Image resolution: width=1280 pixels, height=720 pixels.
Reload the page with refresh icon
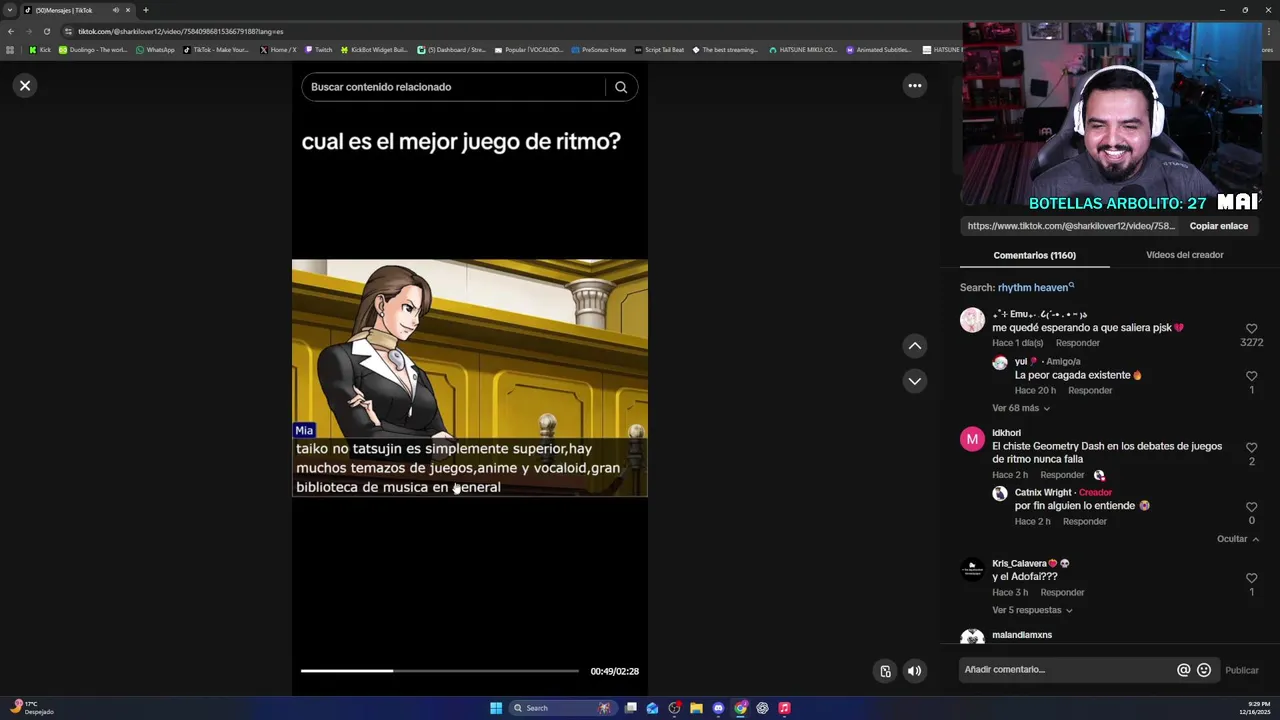click(46, 31)
